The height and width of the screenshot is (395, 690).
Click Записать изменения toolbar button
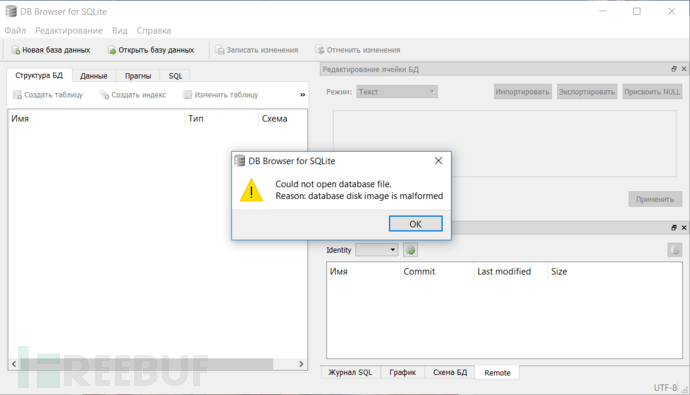(x=257, y=50)
